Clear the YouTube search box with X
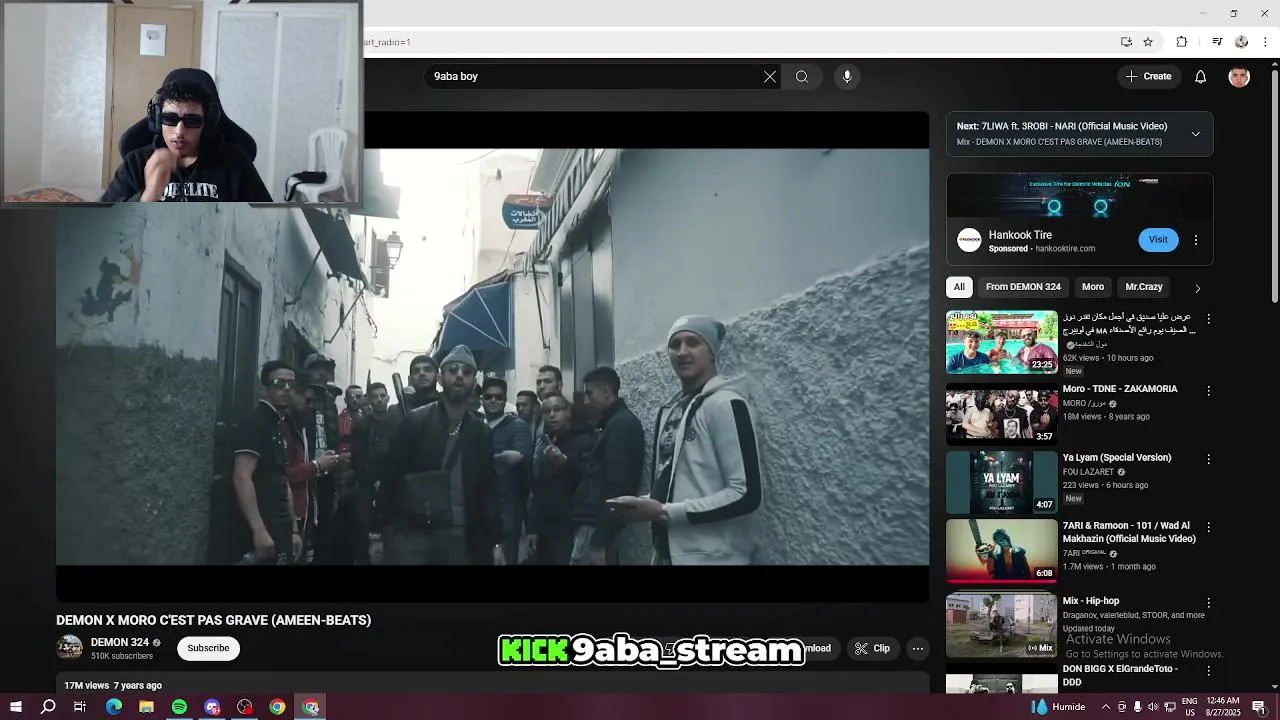The height and width of the screenshot is (720, 1280). pyautogui.click(x=770, y=77)
